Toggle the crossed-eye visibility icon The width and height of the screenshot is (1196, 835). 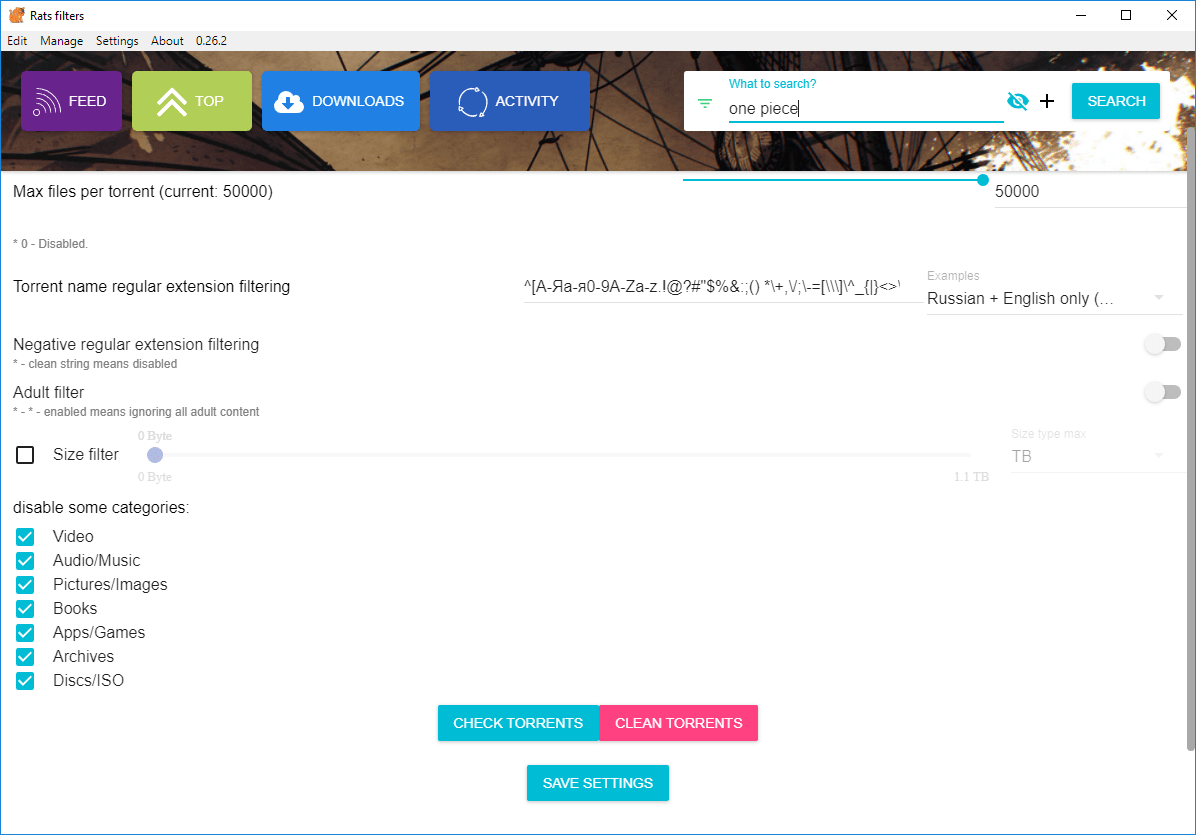pyautogui.click(x=1018, y=101)
